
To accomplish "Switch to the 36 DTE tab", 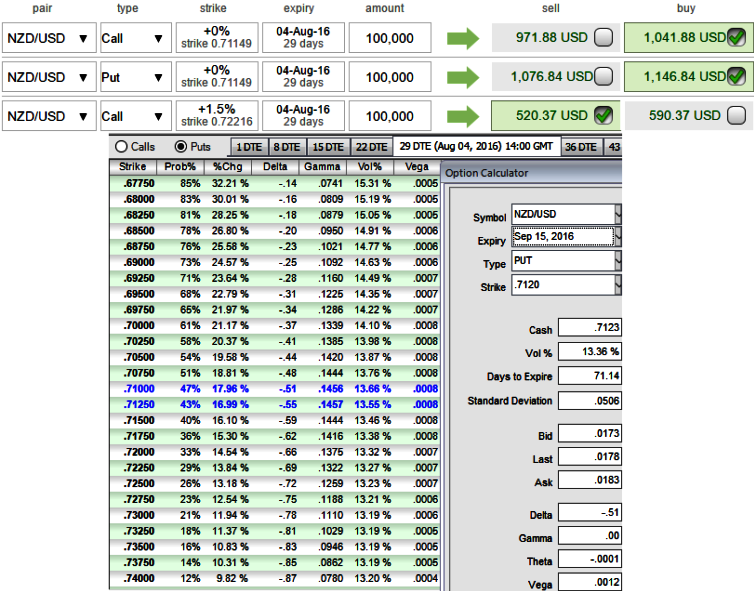I will (x=579, y=147).
